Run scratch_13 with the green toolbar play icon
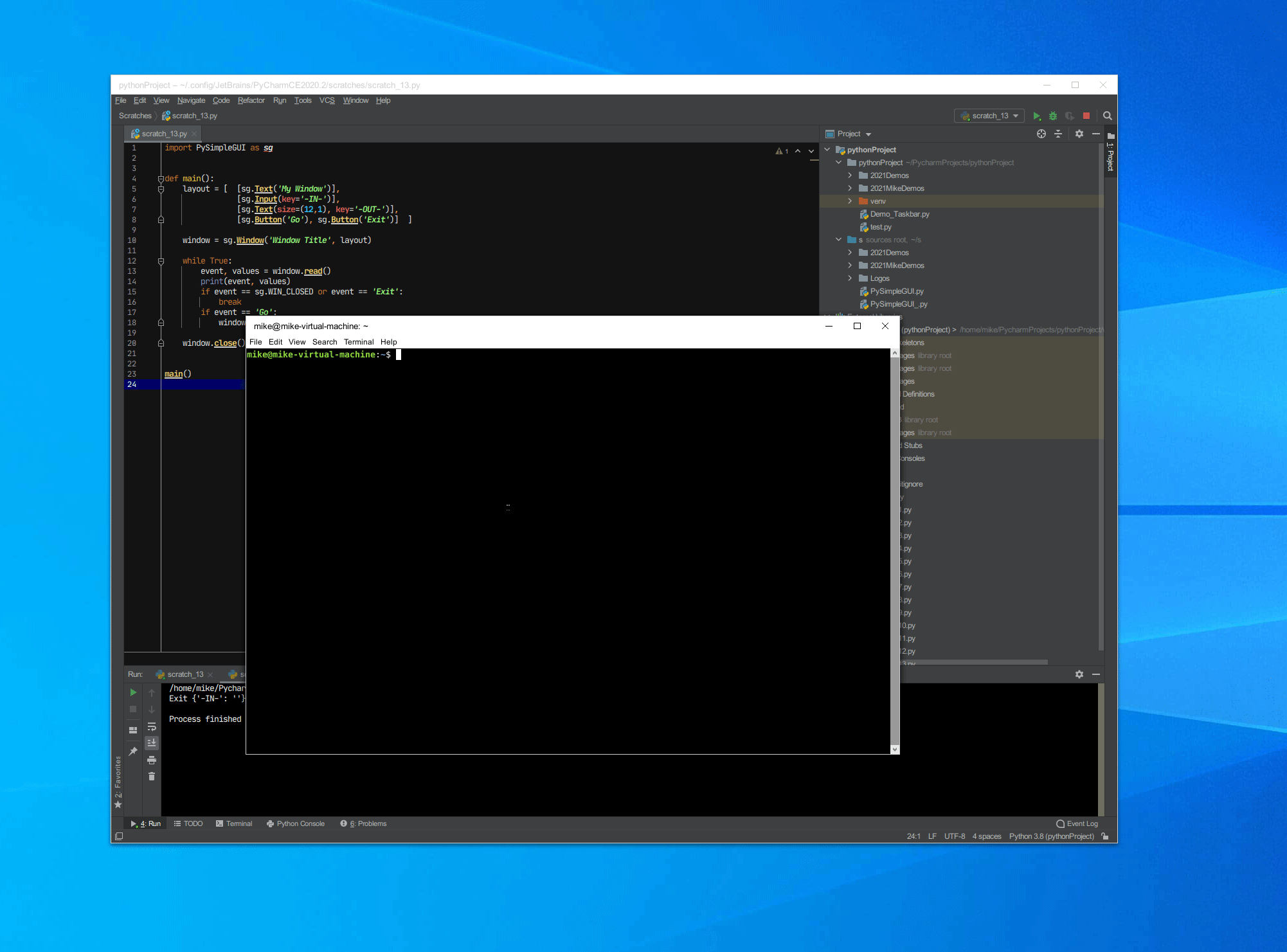 (x=1036, y=116)
